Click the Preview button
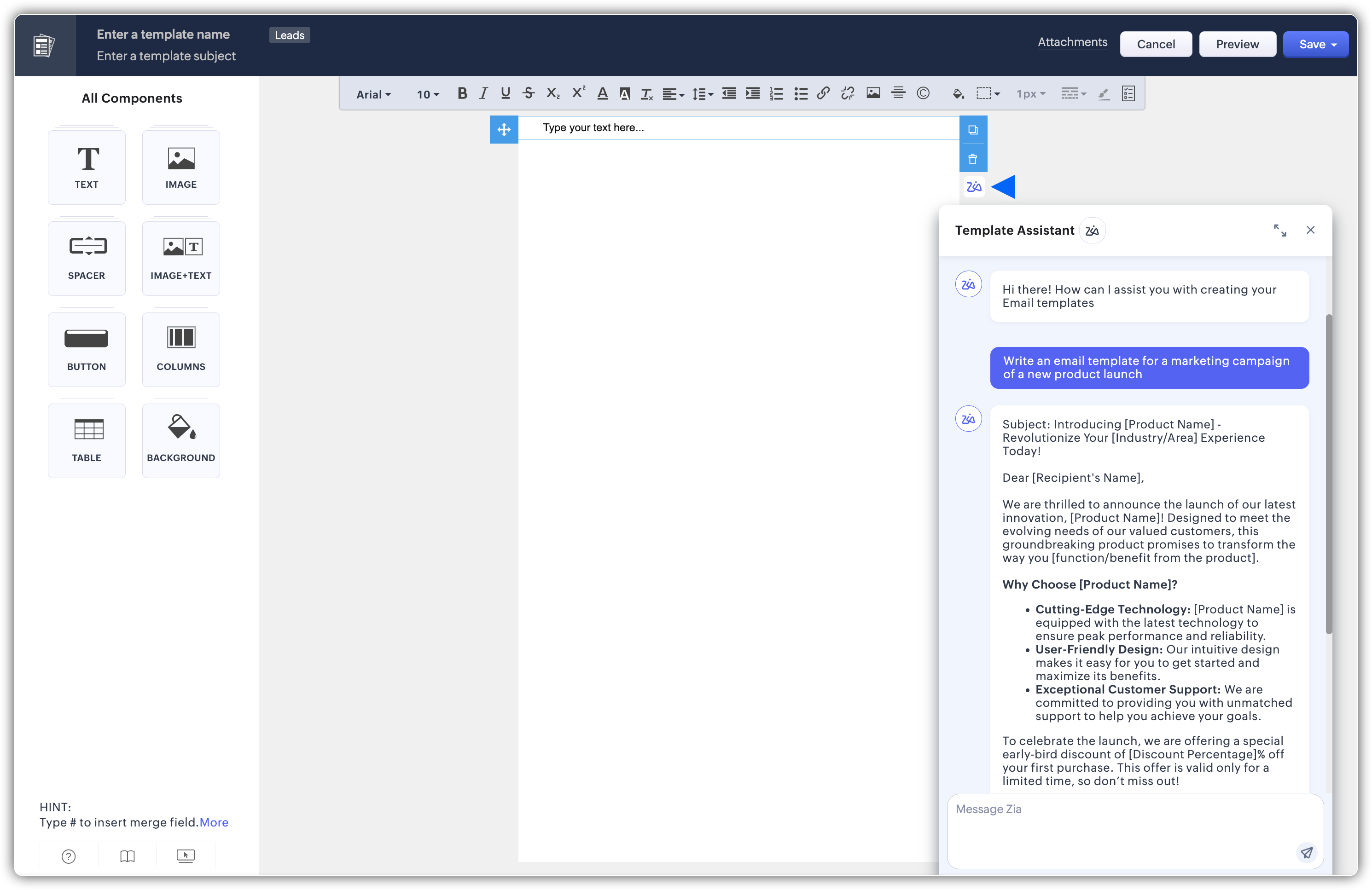Screen dimensions: 1372x890 [1237, 44]
